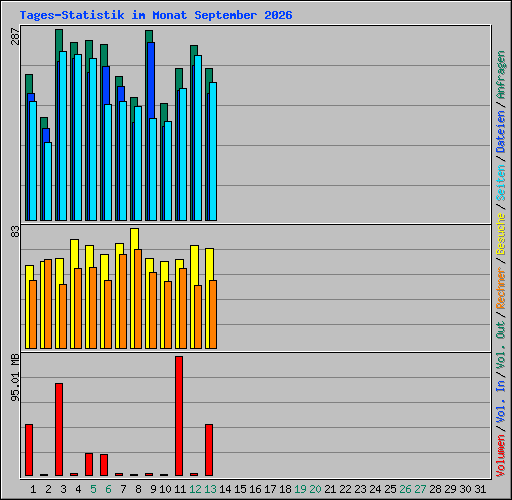Click the yellow Besuche legend label

(501, 234)
